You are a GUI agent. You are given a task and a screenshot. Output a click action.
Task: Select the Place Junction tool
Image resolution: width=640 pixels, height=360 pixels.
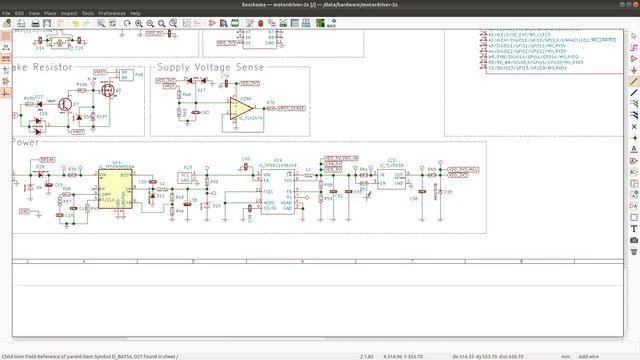tap(634, 138)
